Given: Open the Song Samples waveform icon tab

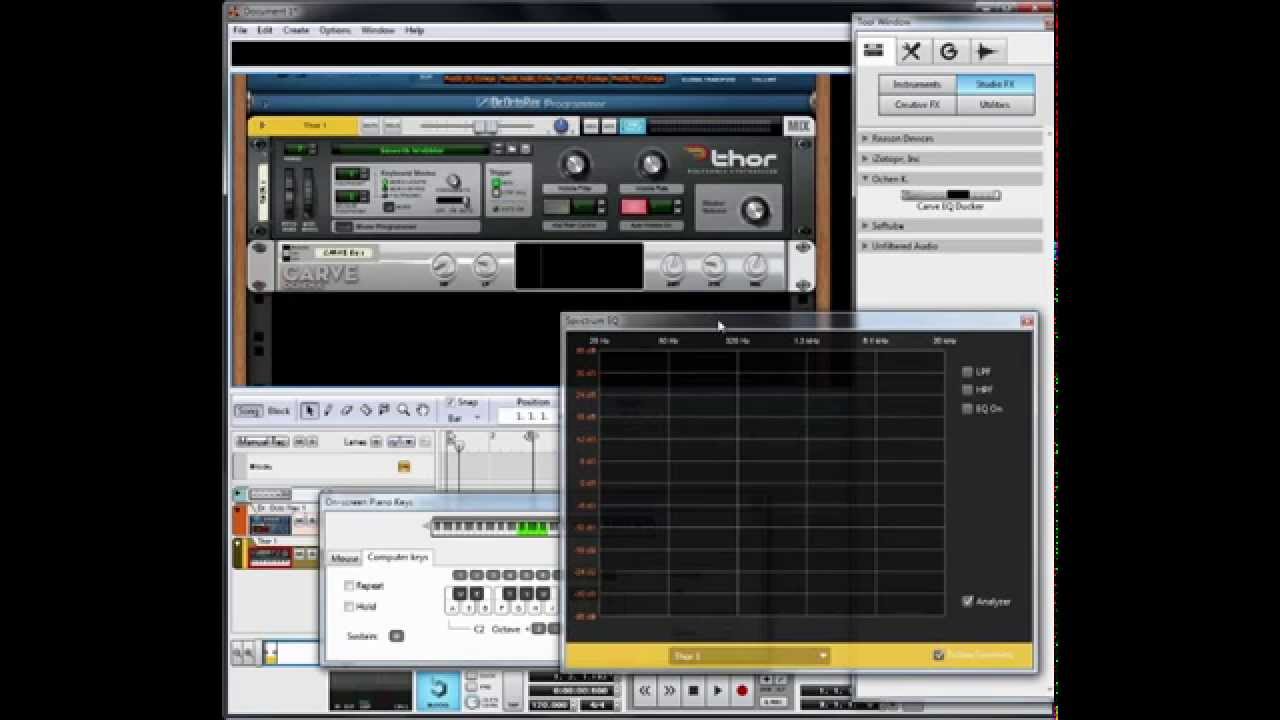Looking at the screenshot, I should 986,51.
